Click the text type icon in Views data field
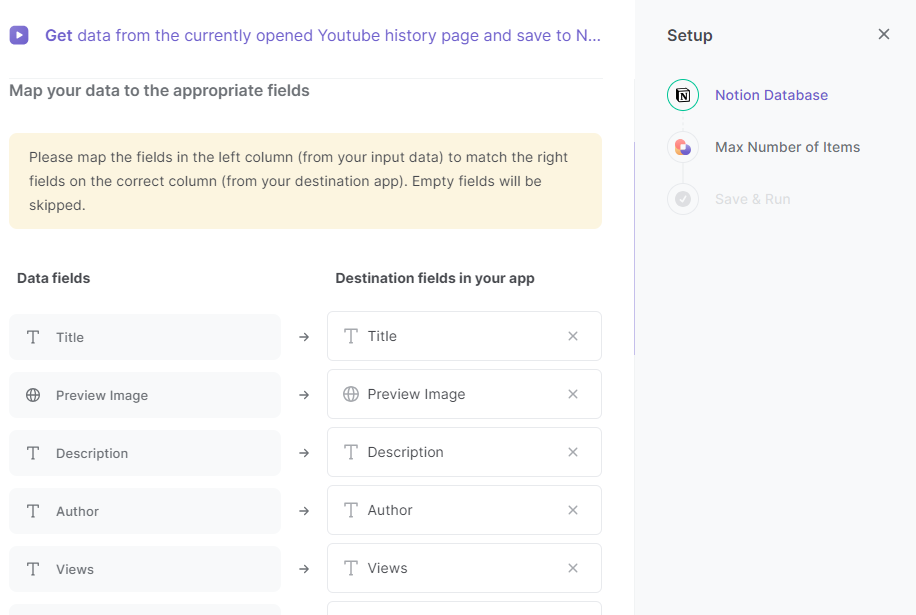Viewport: 916px width, 615px height. click(x=33, y=569)
